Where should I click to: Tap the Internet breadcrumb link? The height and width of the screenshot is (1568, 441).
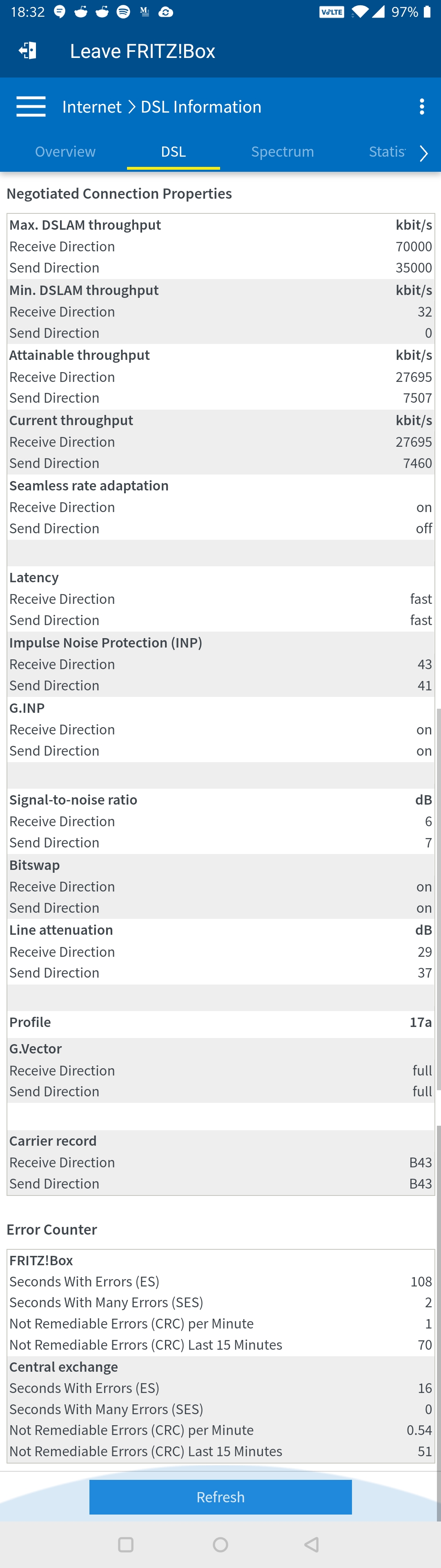coord(92,106)
